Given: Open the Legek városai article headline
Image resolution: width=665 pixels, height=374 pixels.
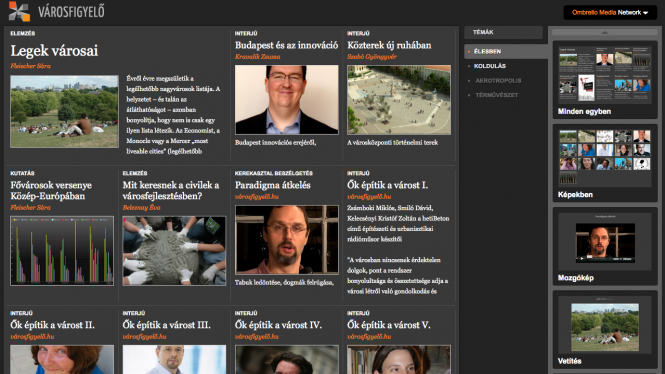Looking at the screenshot, I should coord(54,51).
